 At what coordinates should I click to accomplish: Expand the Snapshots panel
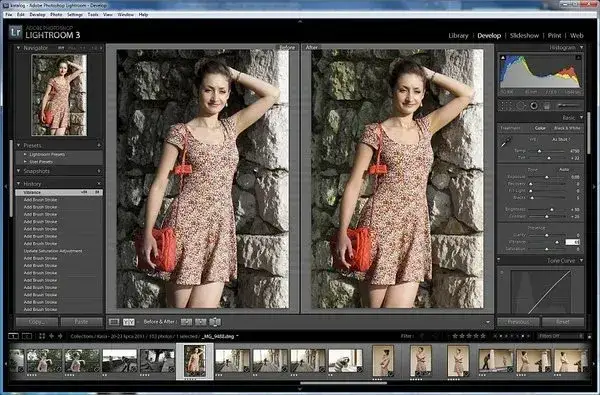click(x=18, y=171)
